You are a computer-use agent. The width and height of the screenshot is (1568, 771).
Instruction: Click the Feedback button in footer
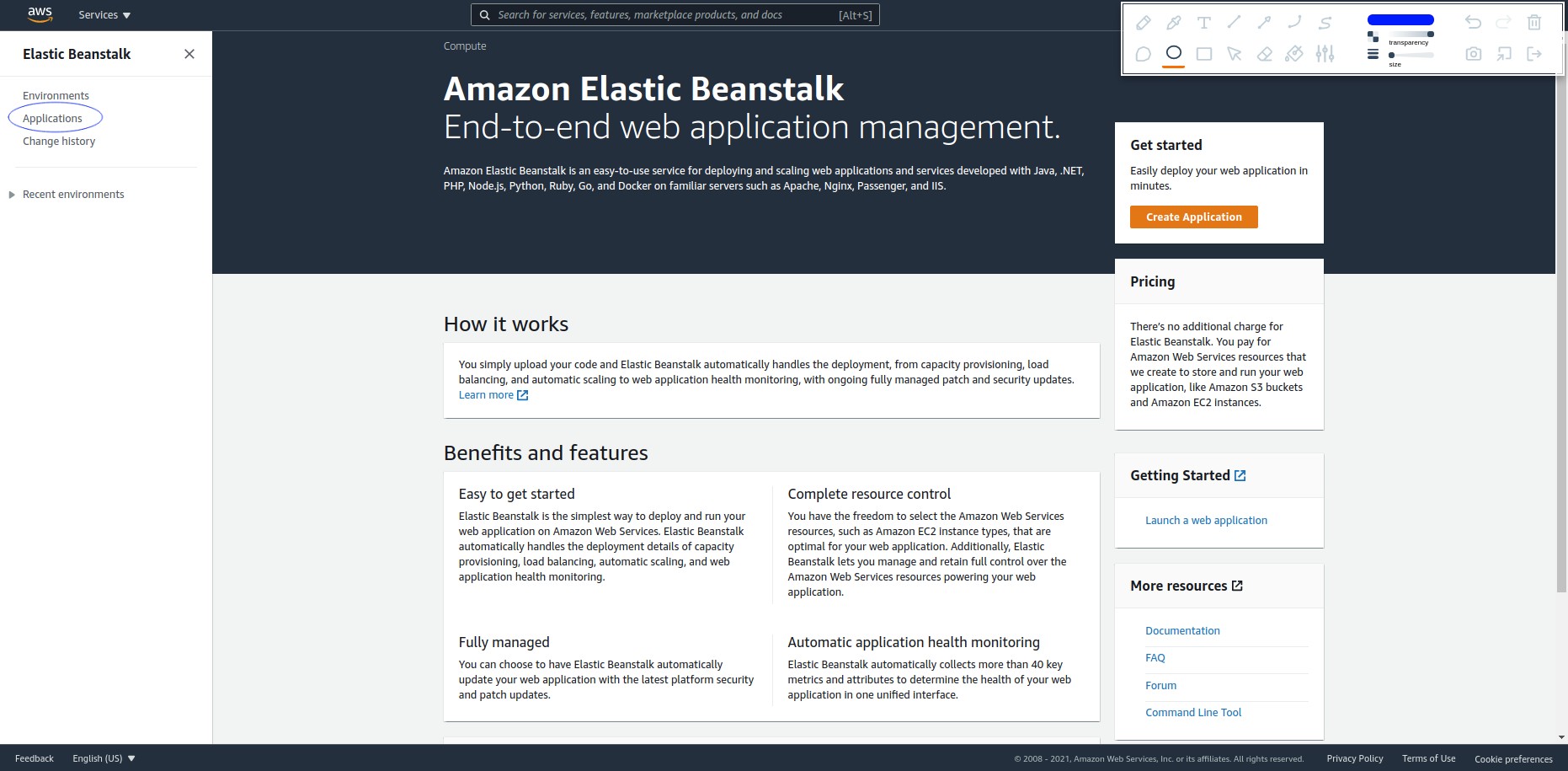click(35, 758)
